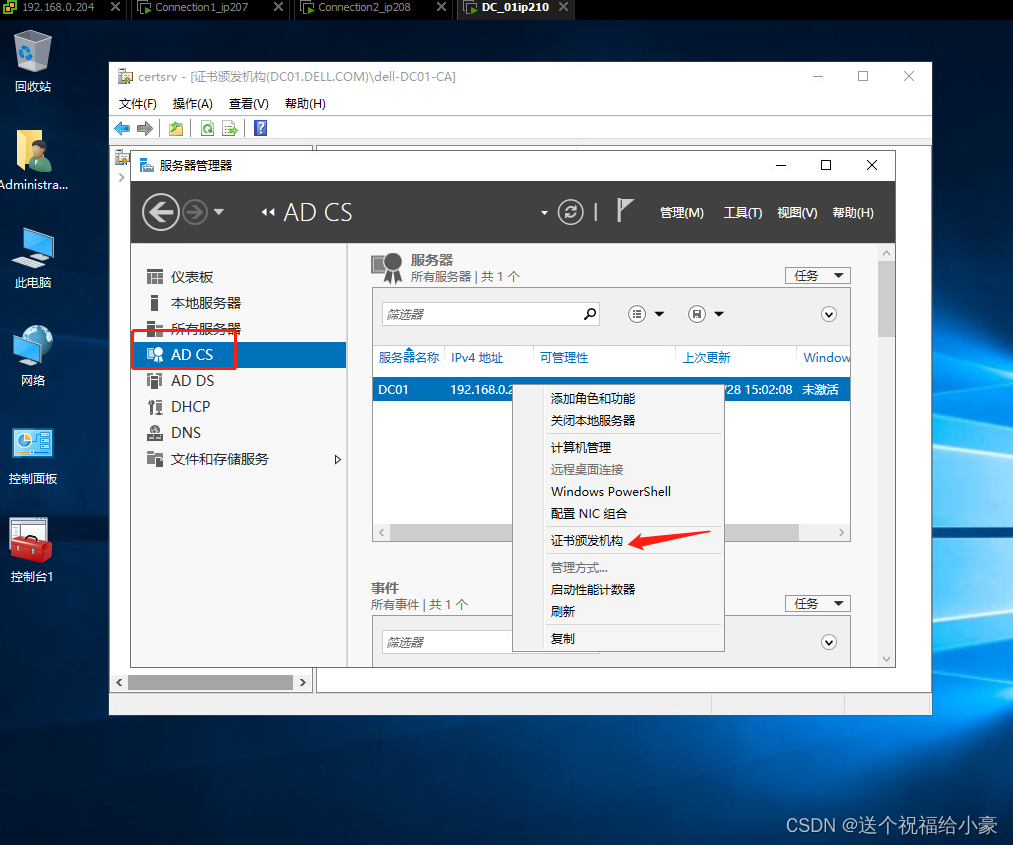This screenshot has width=1013, height=845.
Task: Click Server Manager's round forward navigation button
Action: click(x=194, y=212)
